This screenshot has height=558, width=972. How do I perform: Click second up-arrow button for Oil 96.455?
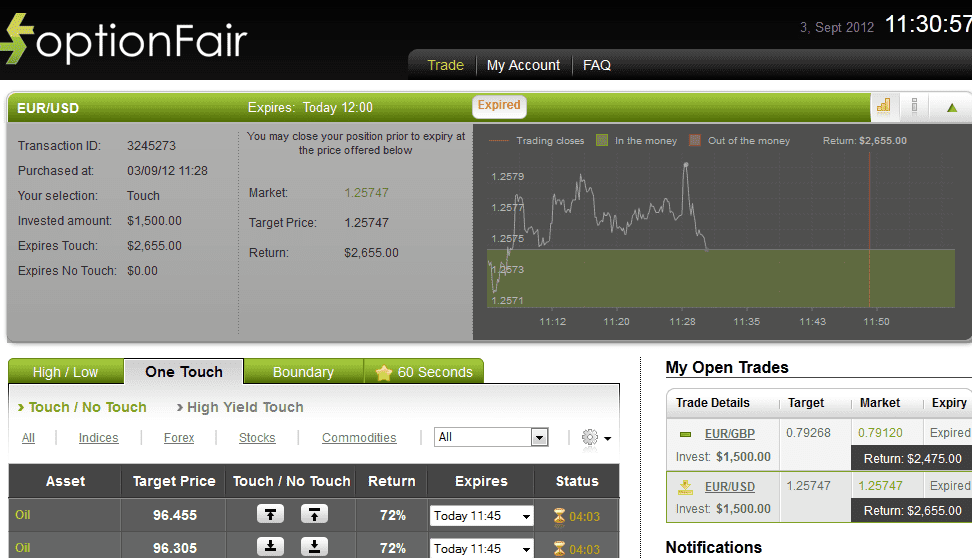(x=314, y=514)
